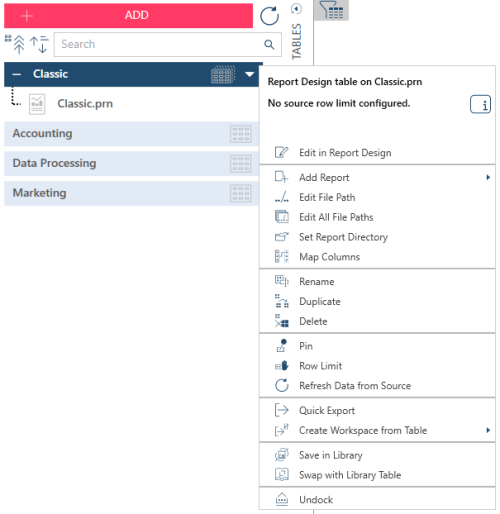500x514 pixels.
Task: Click the Marketing table grid icon
Action: 241,194
